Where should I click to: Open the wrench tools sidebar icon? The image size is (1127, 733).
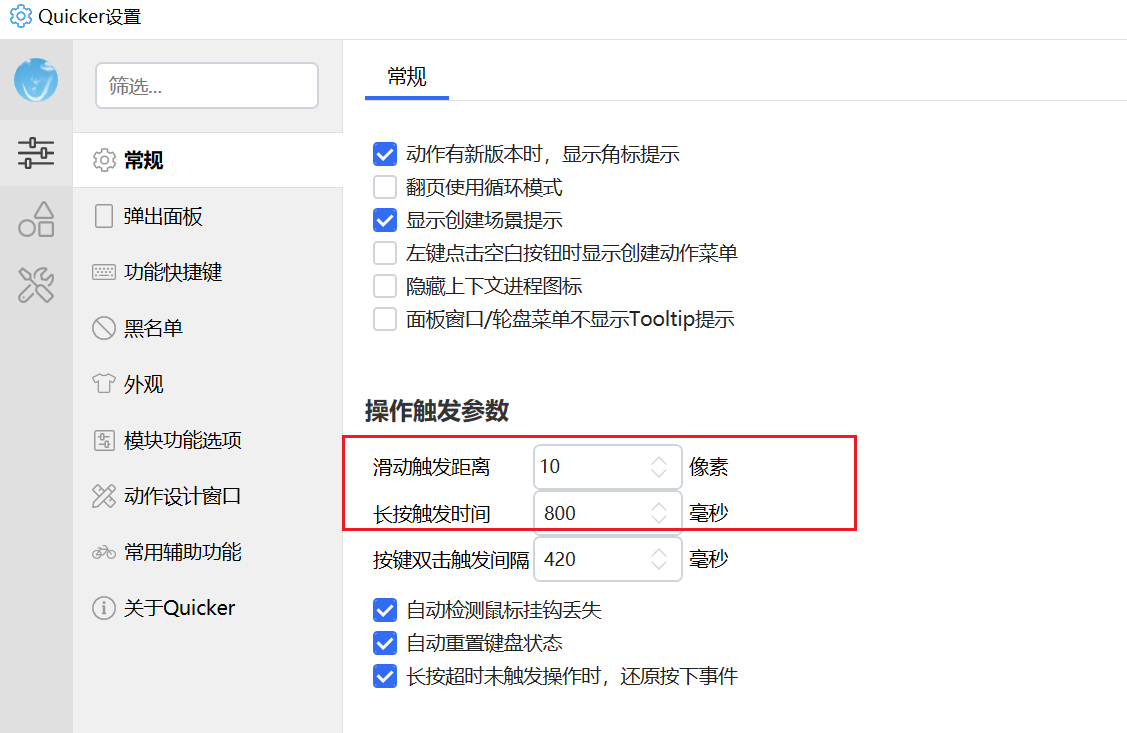pyautogui.click(x=36, y=285)
